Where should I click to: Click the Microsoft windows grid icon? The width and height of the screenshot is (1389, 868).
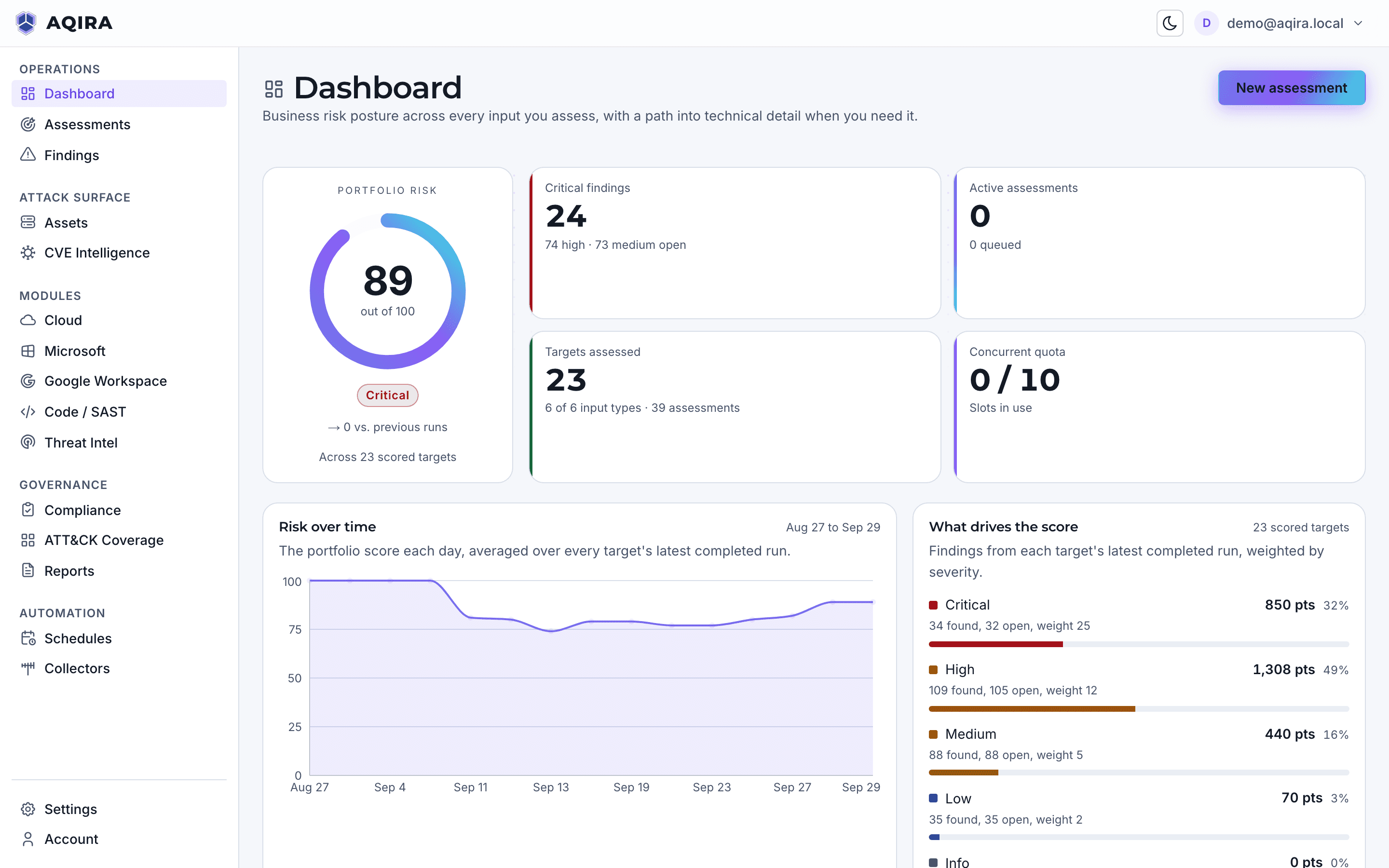[x=28, y=351]
